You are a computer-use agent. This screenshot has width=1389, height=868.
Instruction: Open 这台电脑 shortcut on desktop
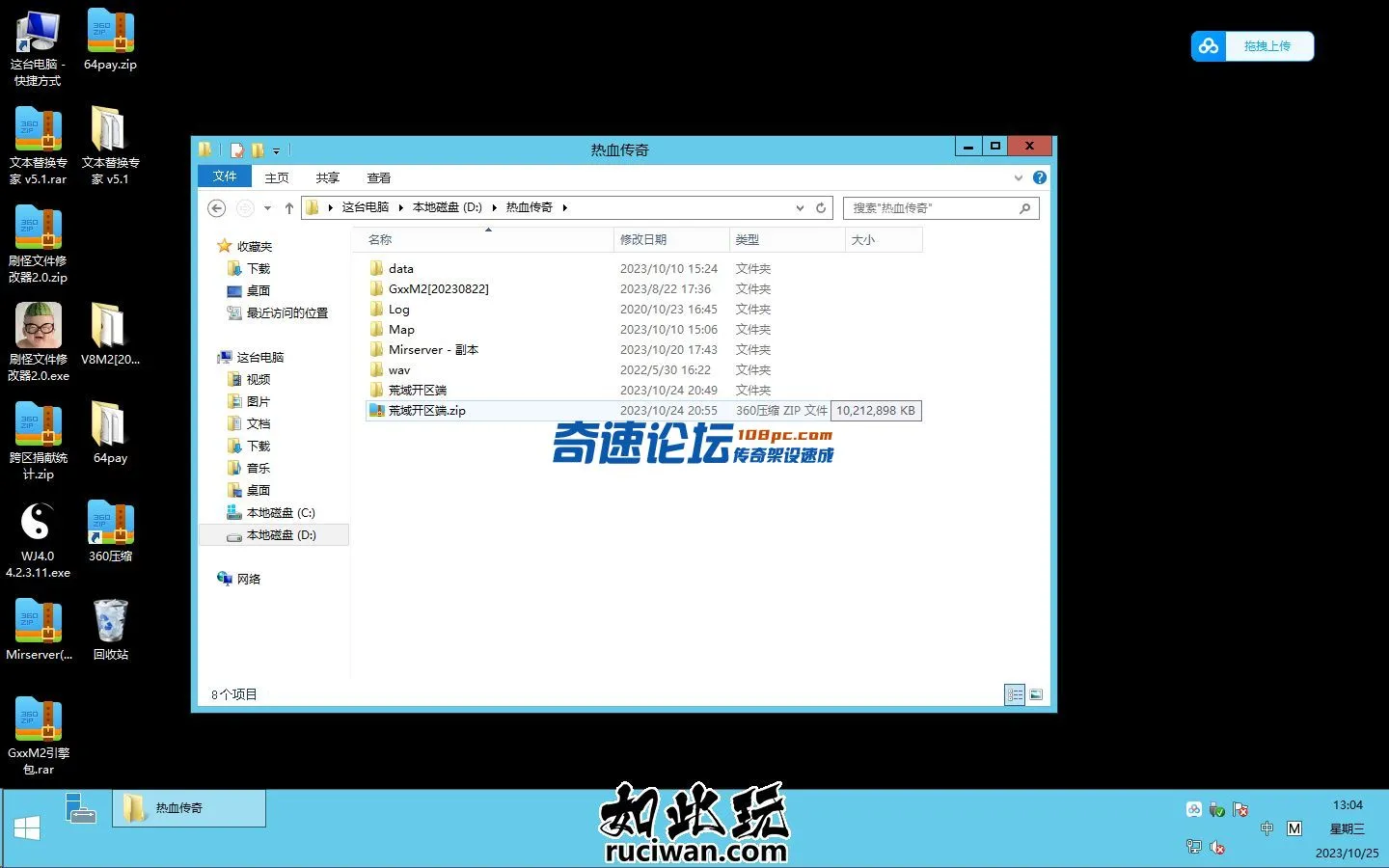click(x=38, y=48)
